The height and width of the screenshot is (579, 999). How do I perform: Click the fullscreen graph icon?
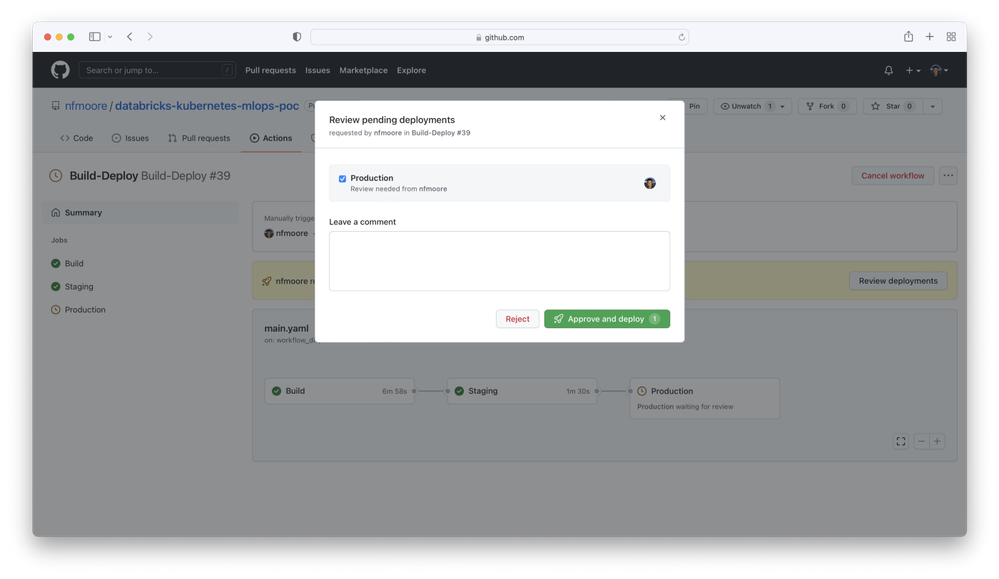tap(901, 441)
